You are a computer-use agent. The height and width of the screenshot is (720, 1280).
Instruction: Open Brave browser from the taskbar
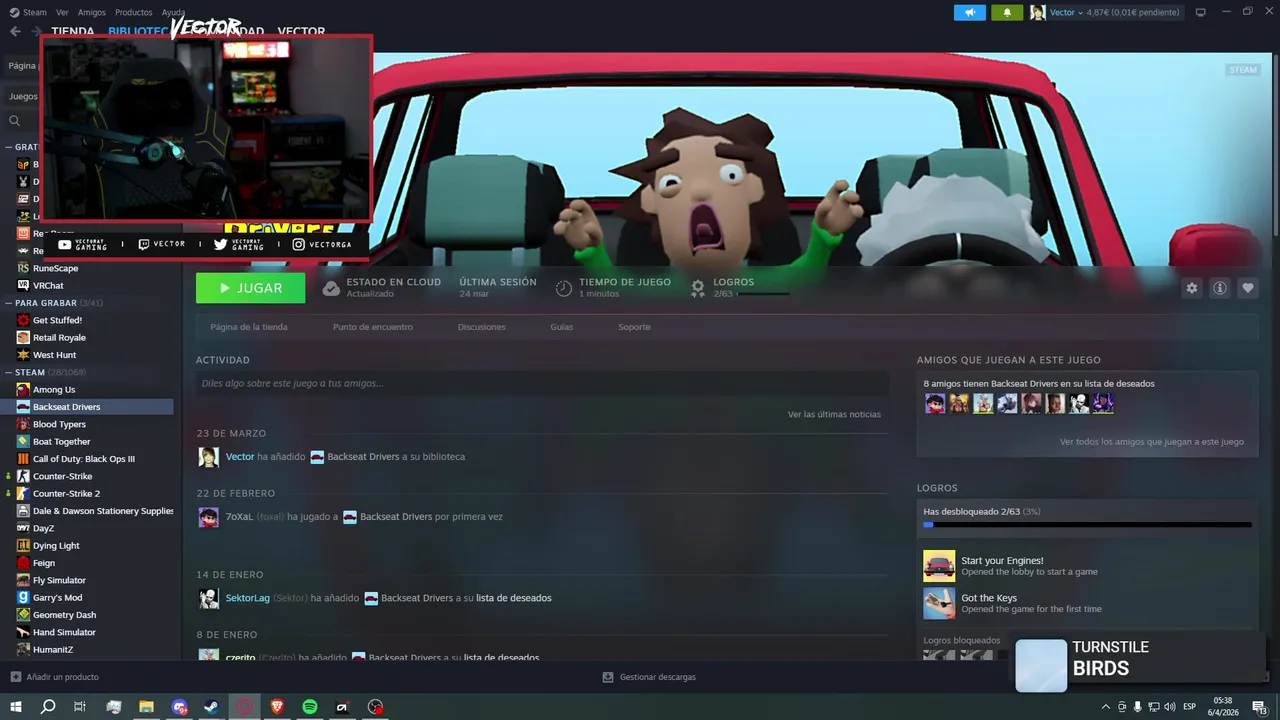click(277, 707)
